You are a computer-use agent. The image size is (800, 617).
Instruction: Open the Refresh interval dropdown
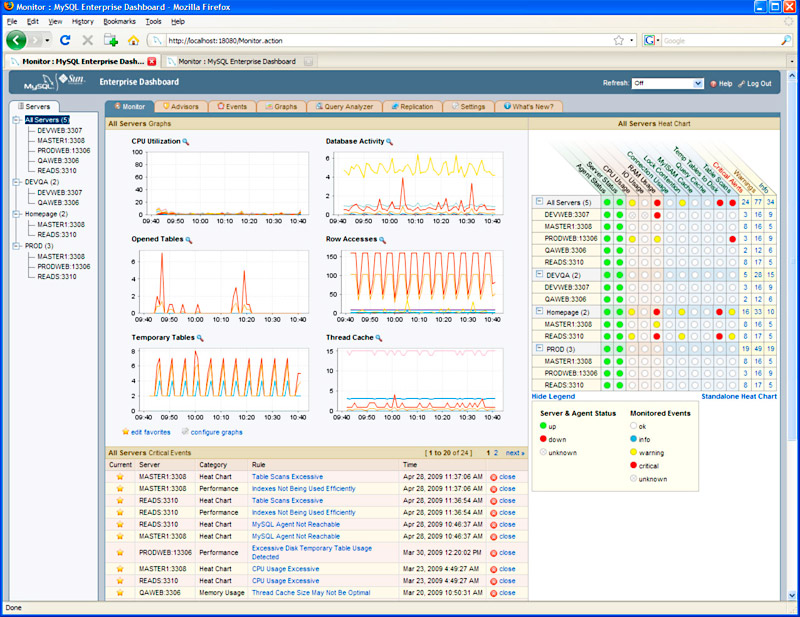click(667, 83)
